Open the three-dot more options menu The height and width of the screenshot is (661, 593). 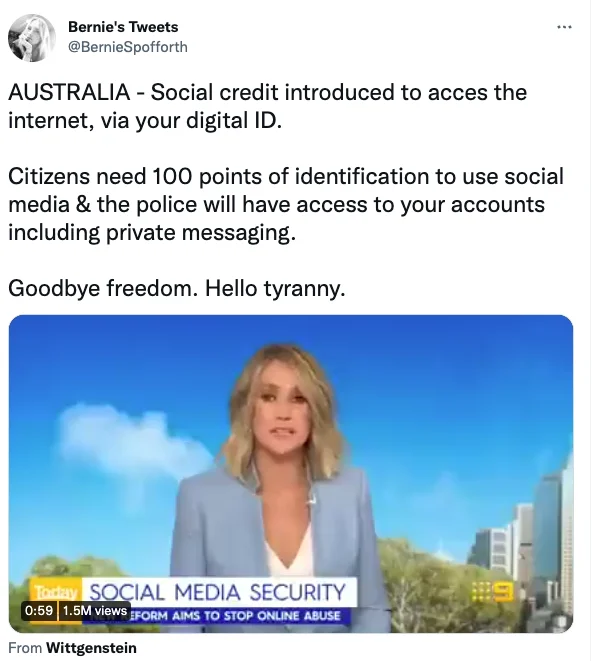point(564,27)
